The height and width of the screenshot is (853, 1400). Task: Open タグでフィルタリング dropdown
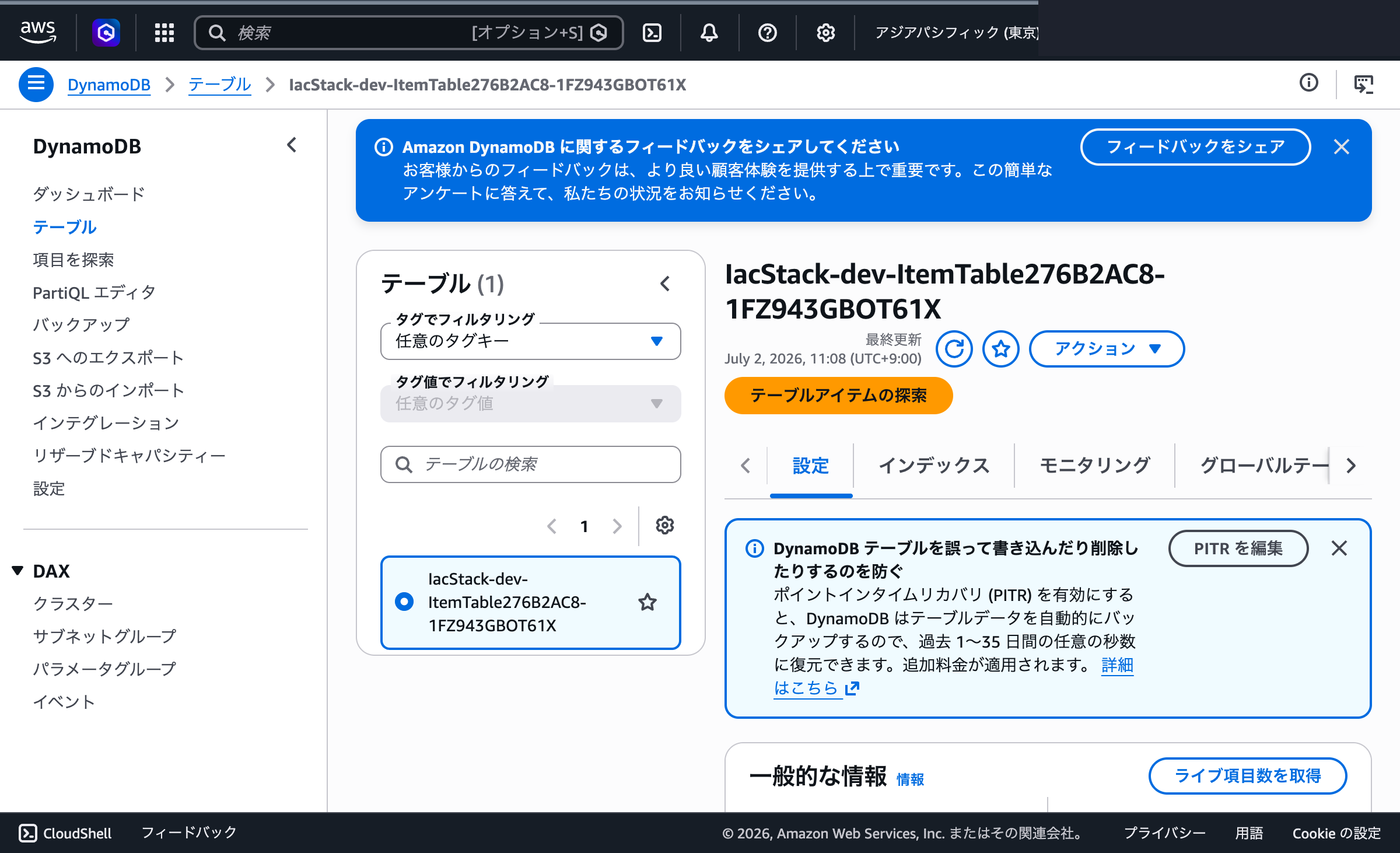pos(530,341)
